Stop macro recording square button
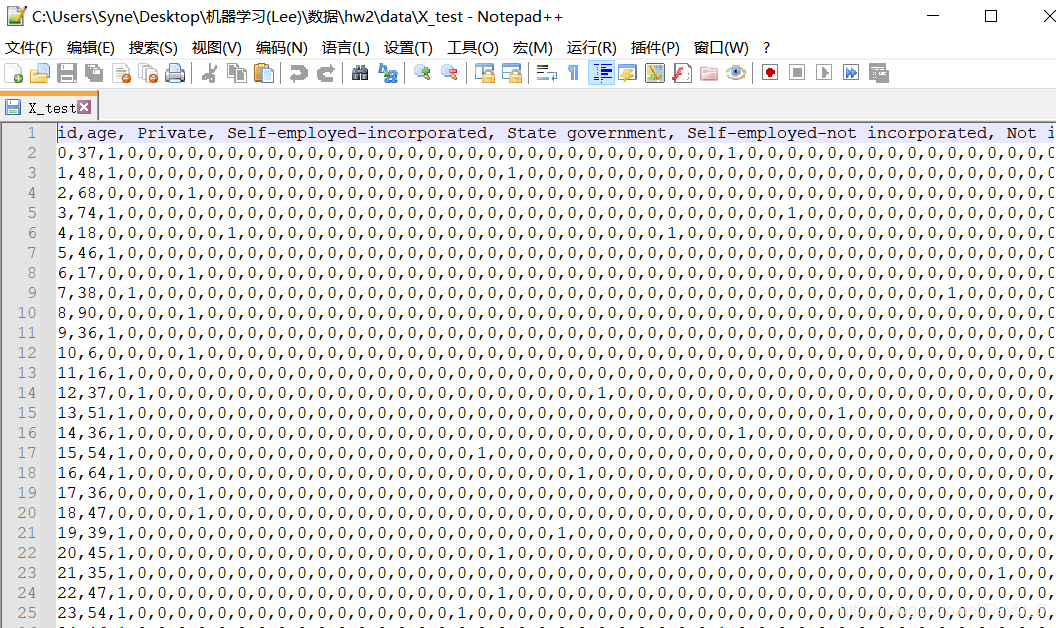The image size is (1056, 628). tap(797, 73)
